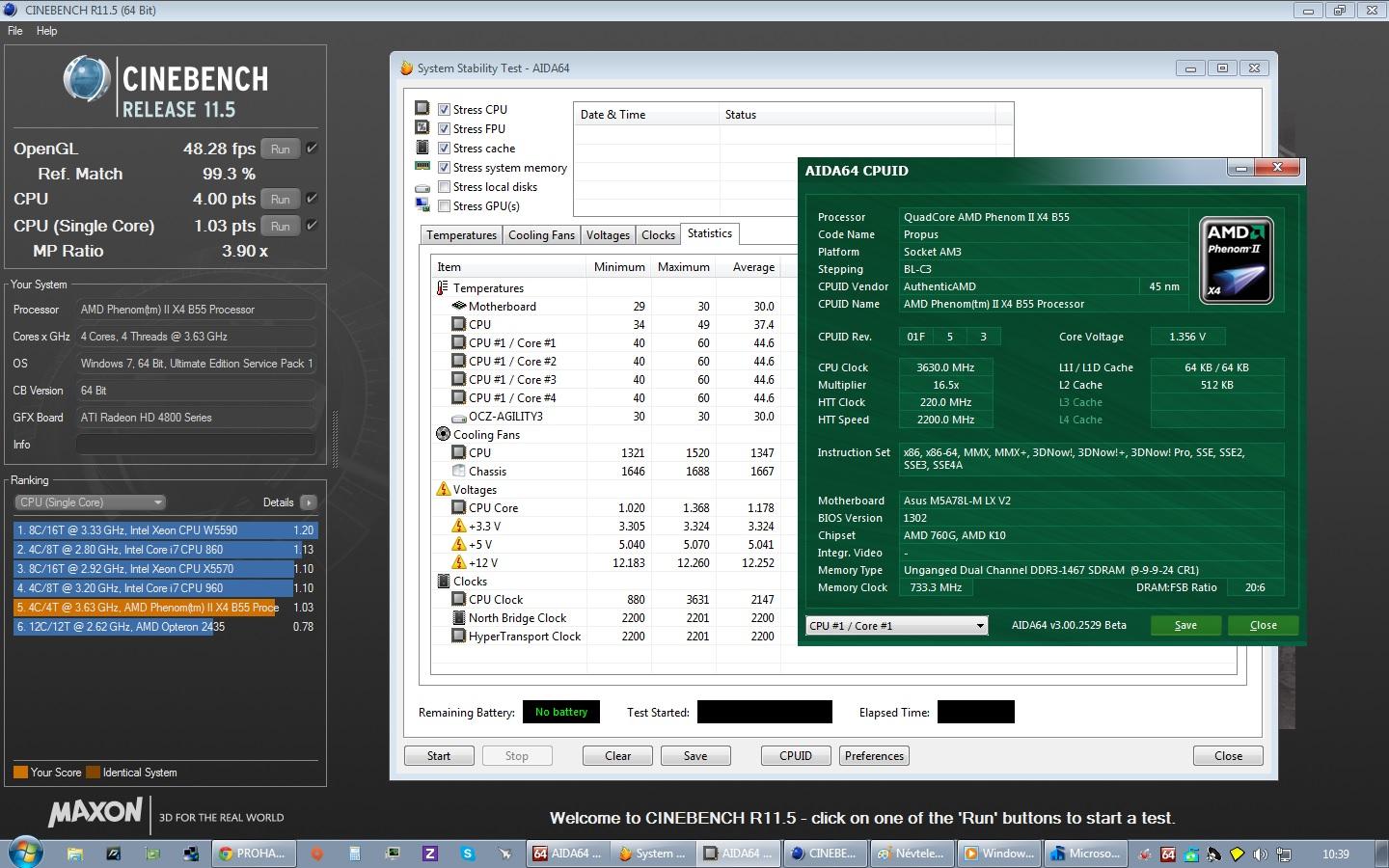Open the calculator taskbar icon
The width and height of the screenshot is (1389, 868).
[354, 854]
